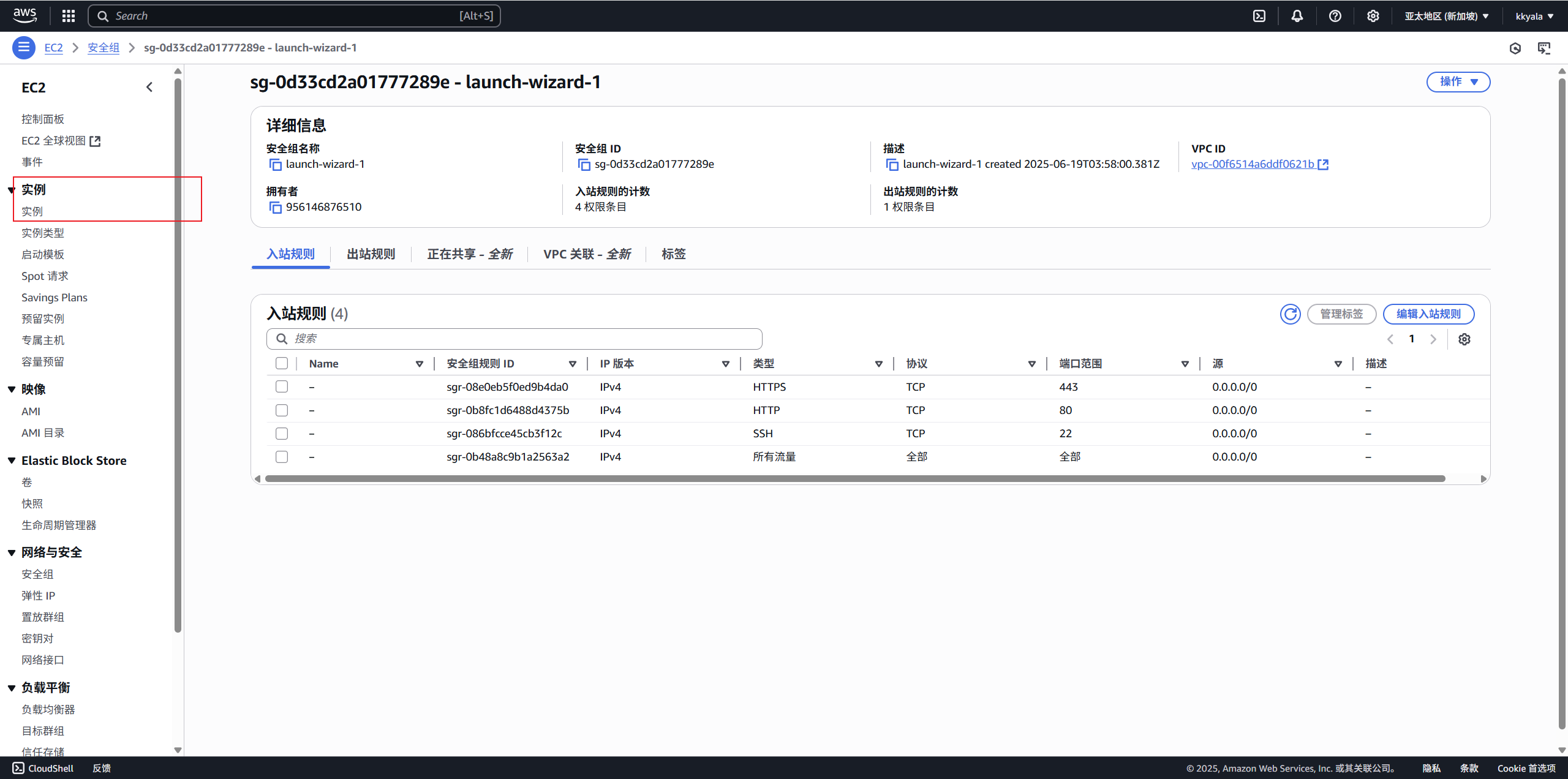Open 密钥对 in the sidebar
Screen dimensions: 1568x779
[37, 638]
